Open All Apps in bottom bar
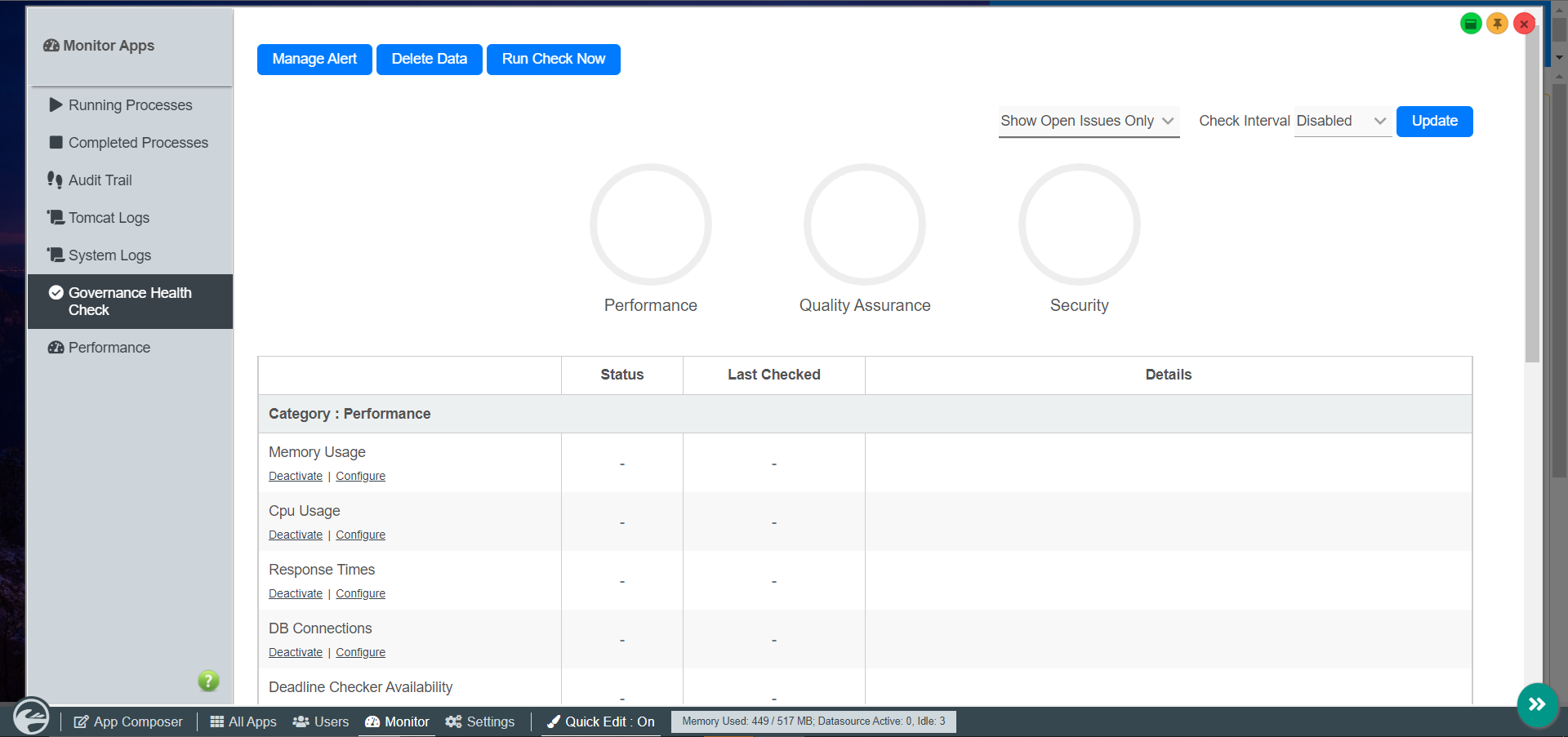Viewport: 1568px width, 737px height. pos(243,721)
